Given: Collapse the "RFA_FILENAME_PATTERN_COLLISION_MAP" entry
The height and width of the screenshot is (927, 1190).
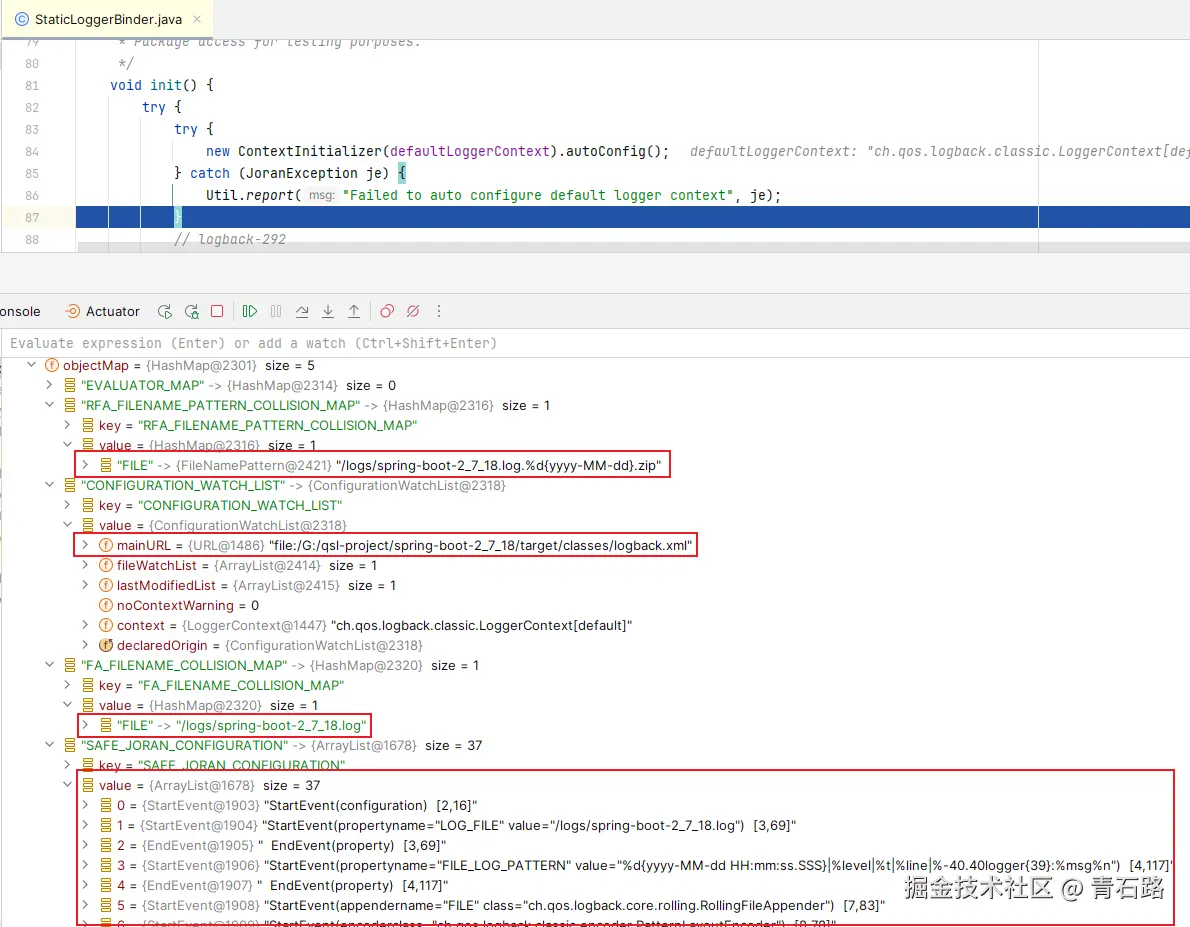Looking at the screenshot, I should pos(49,405).
